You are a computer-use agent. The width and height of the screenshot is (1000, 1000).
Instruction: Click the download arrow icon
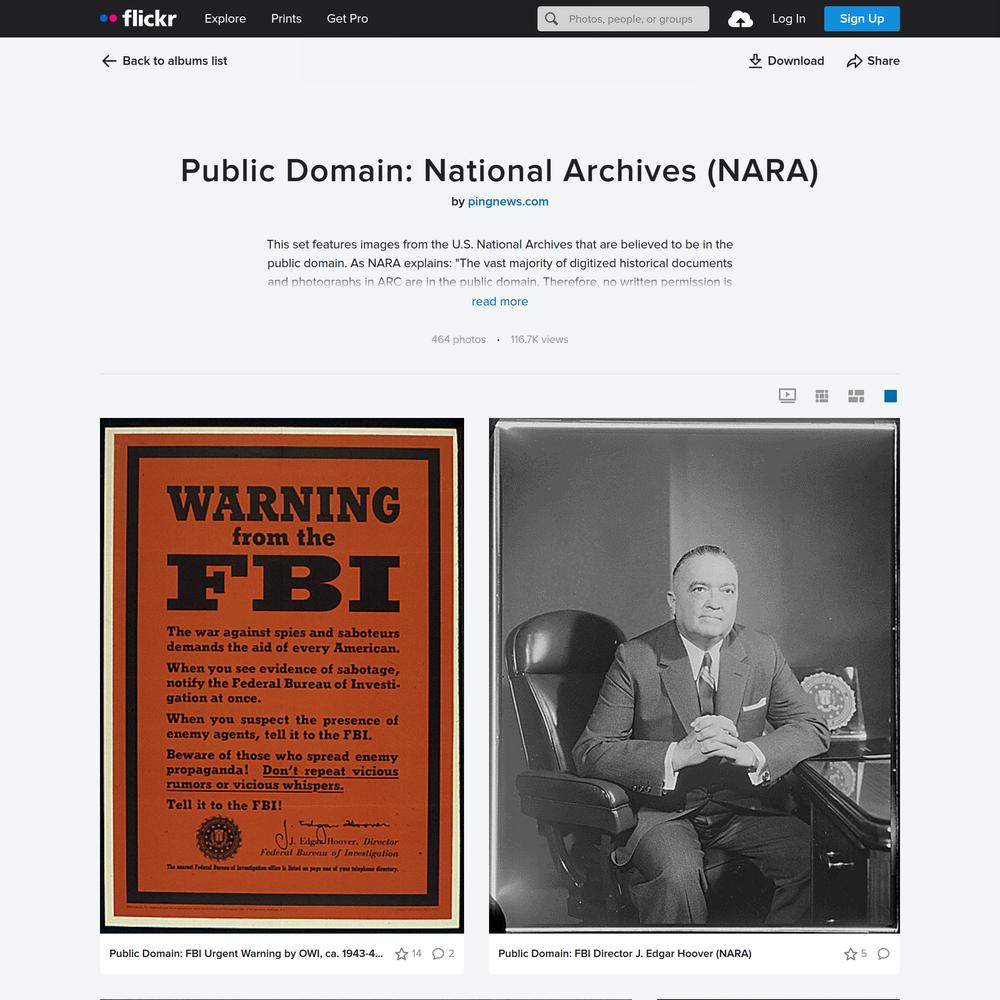point(755,61)
